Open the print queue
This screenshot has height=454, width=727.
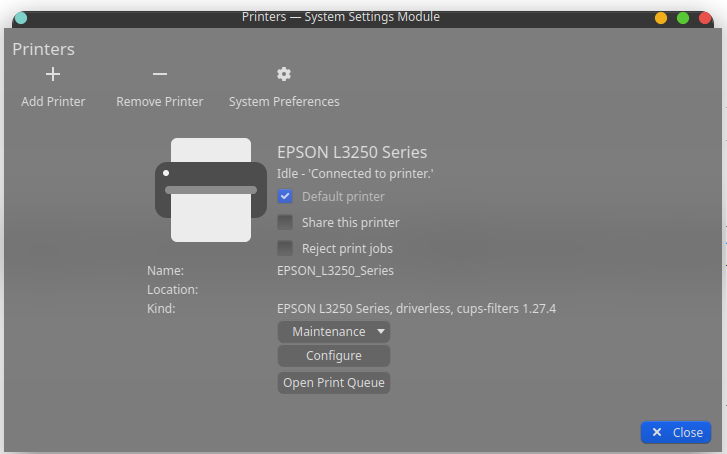click(x=334, y=383)
